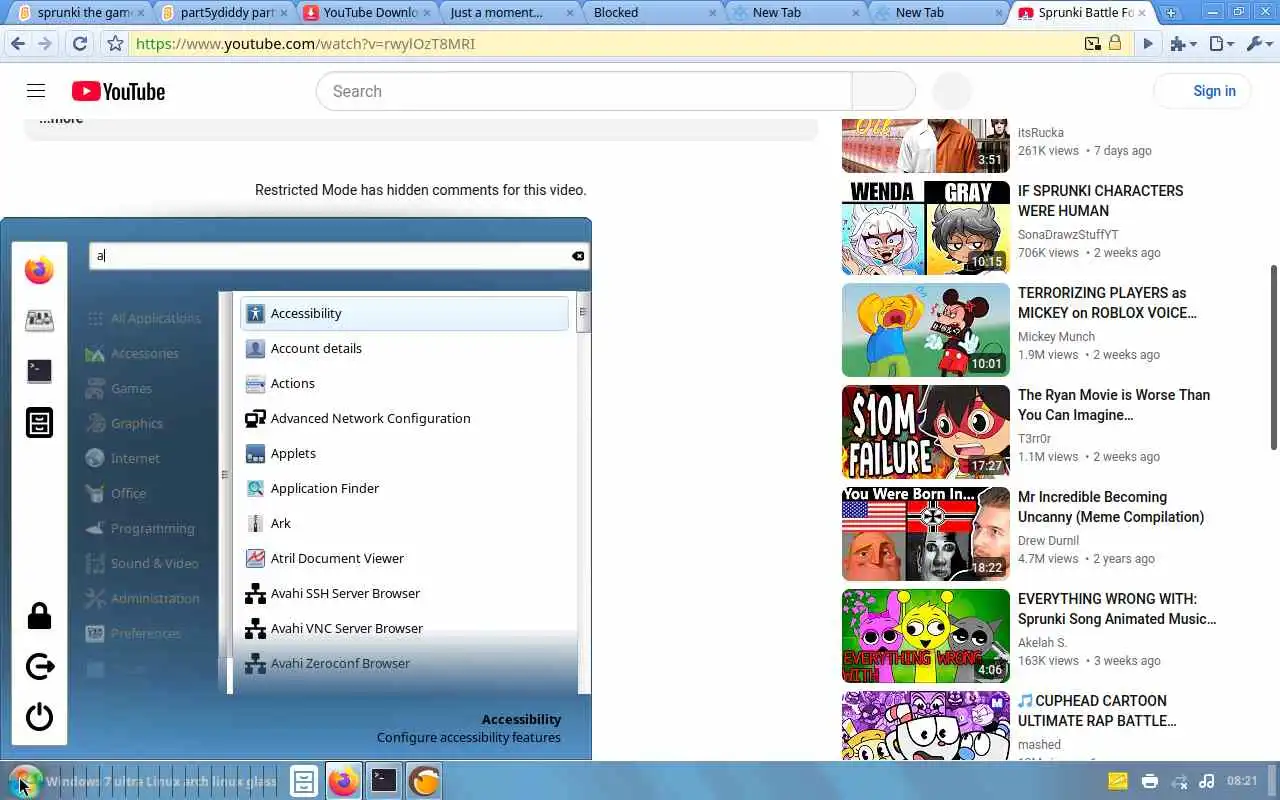Click the terminal icon in the taskbar
This screenshot has width=1280, height=800.
click(384, 781)
